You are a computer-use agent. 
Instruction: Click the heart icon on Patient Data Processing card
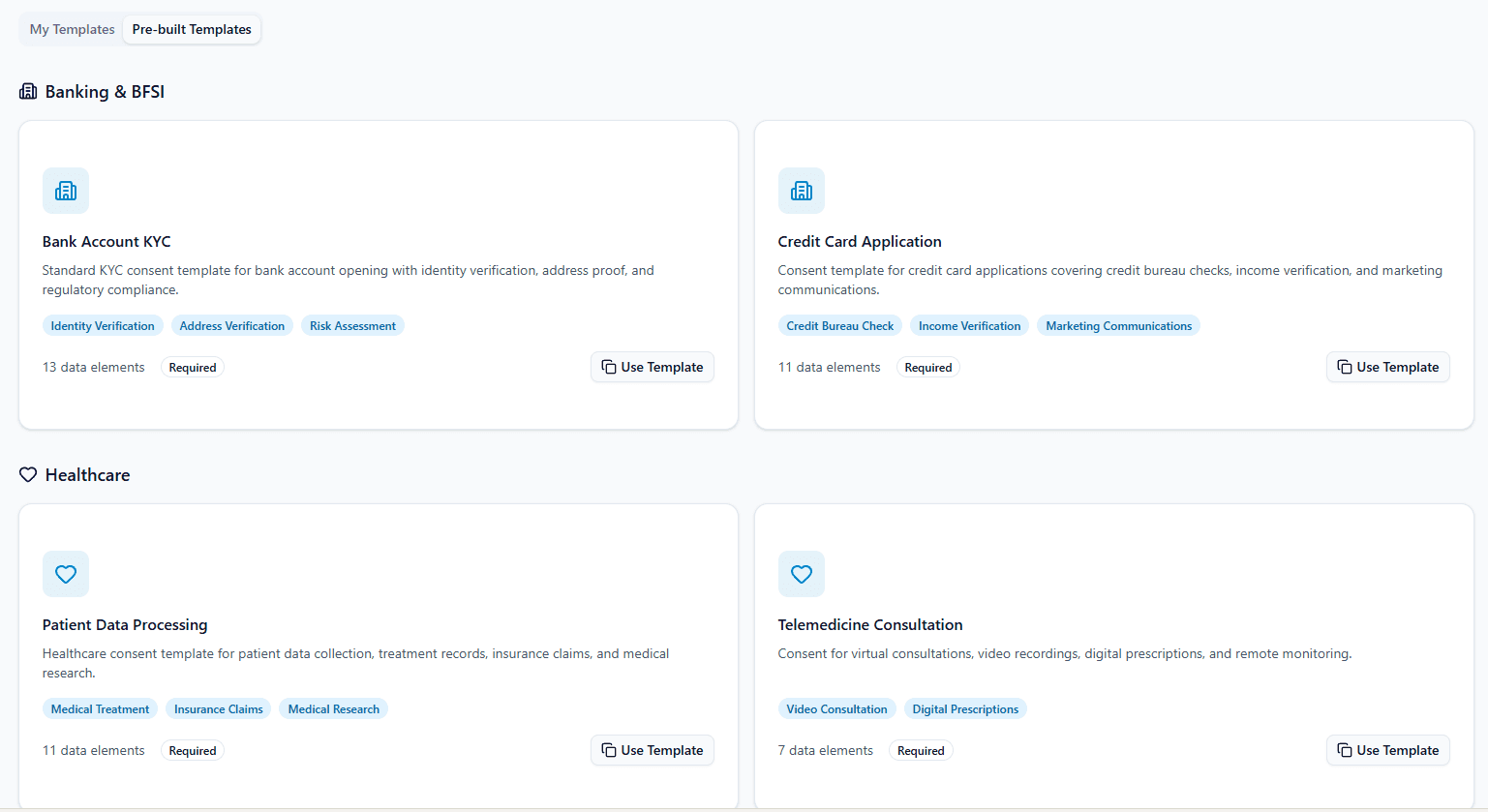[x=65, y=574]
